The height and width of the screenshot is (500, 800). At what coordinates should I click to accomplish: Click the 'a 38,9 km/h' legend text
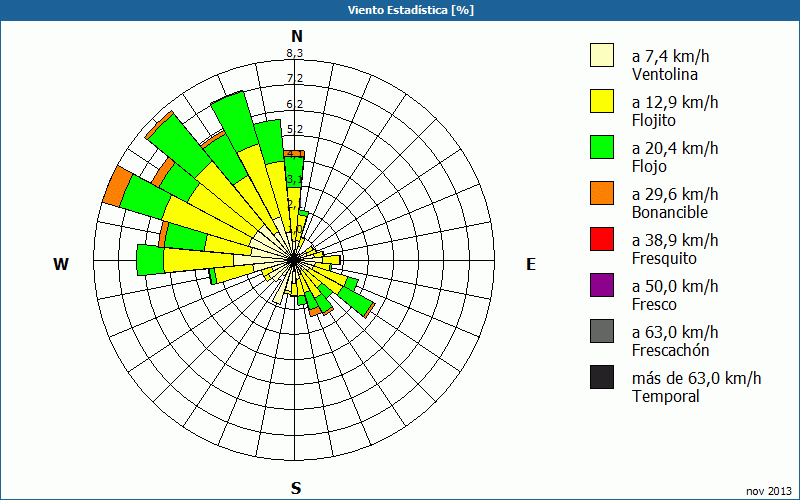pos(675,240)
